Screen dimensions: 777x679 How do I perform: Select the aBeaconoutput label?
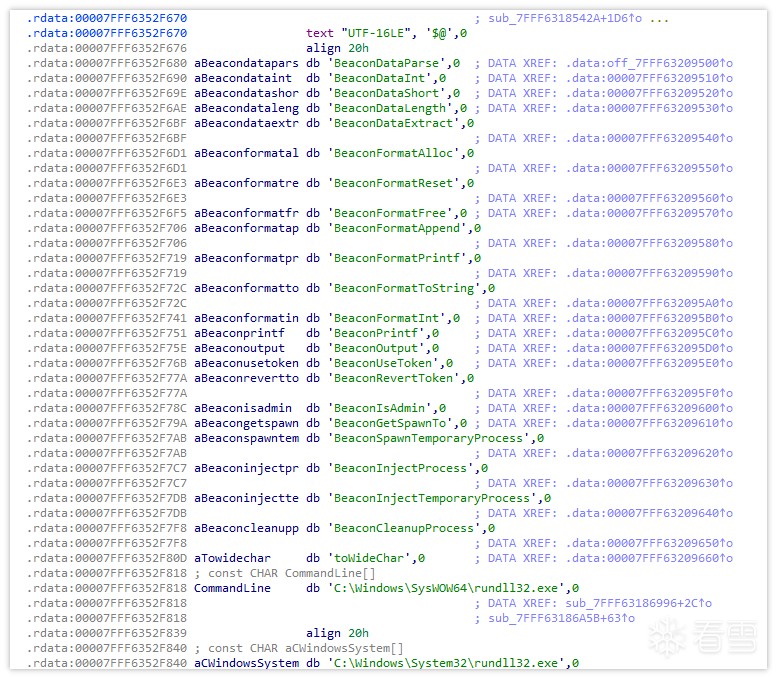(x=239, y=348)
